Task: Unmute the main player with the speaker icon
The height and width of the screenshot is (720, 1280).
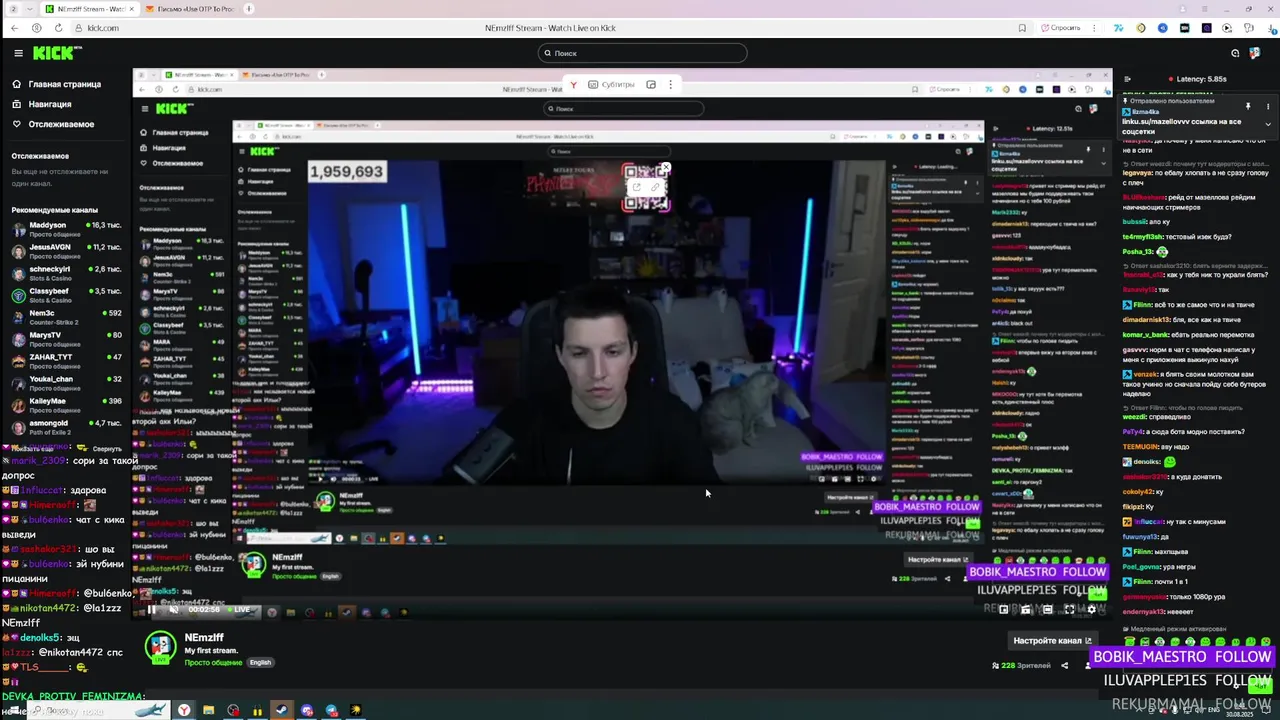Action: tap(174, 609)
